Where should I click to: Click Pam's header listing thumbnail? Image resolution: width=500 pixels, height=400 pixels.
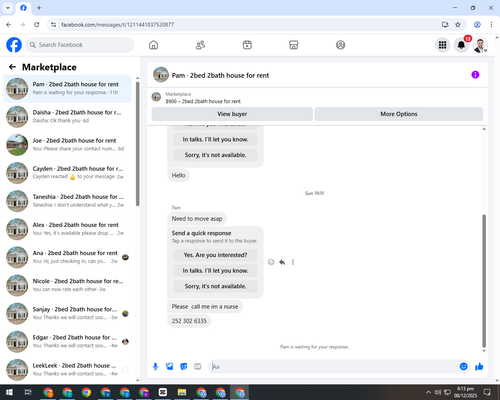pos(161,75)
